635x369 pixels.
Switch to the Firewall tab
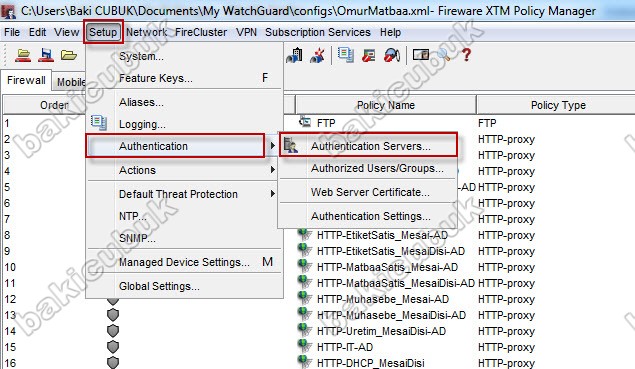(26, 80)
